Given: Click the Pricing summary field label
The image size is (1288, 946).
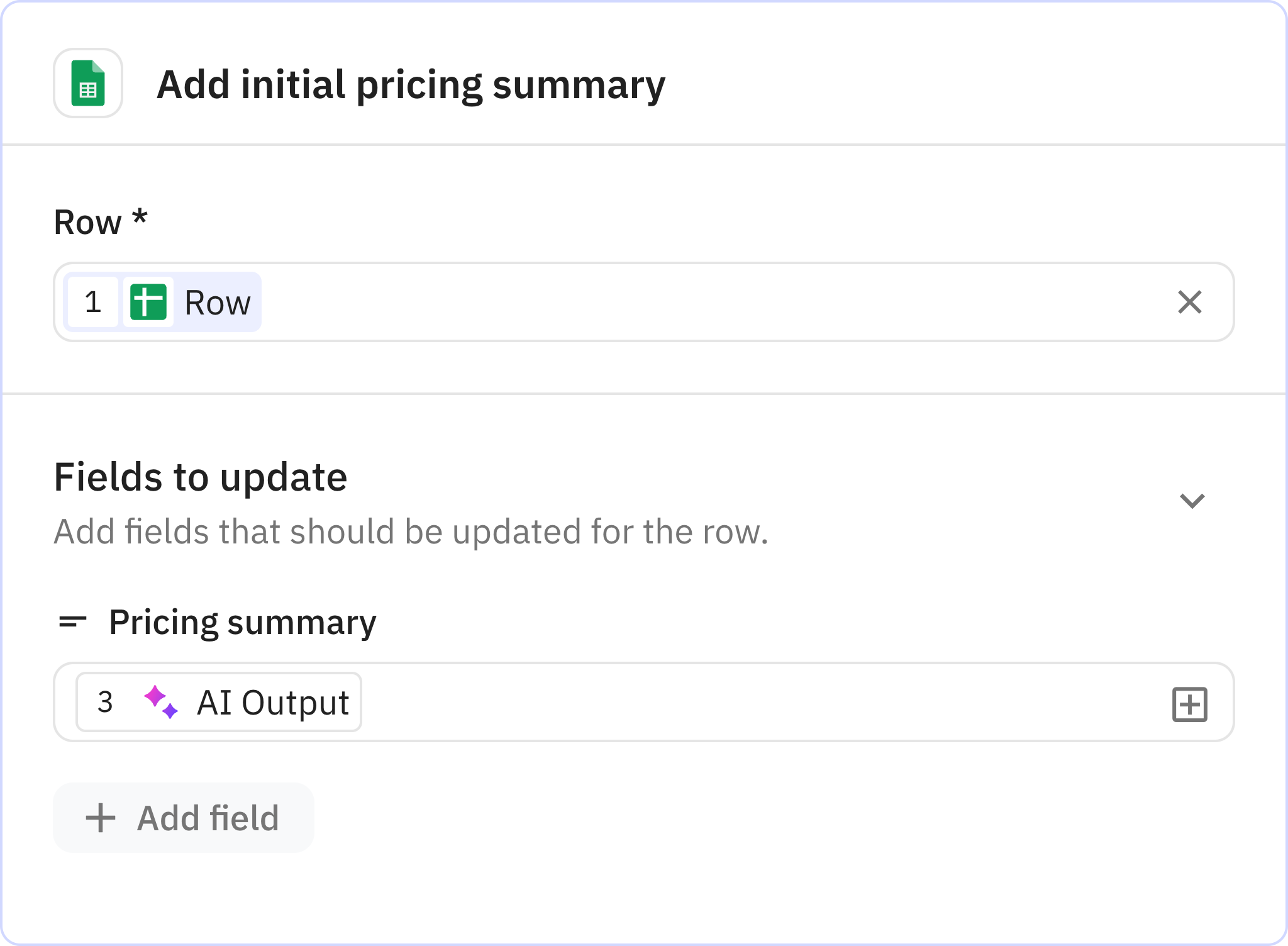Looking at the screenshot, I should (242, 622).
